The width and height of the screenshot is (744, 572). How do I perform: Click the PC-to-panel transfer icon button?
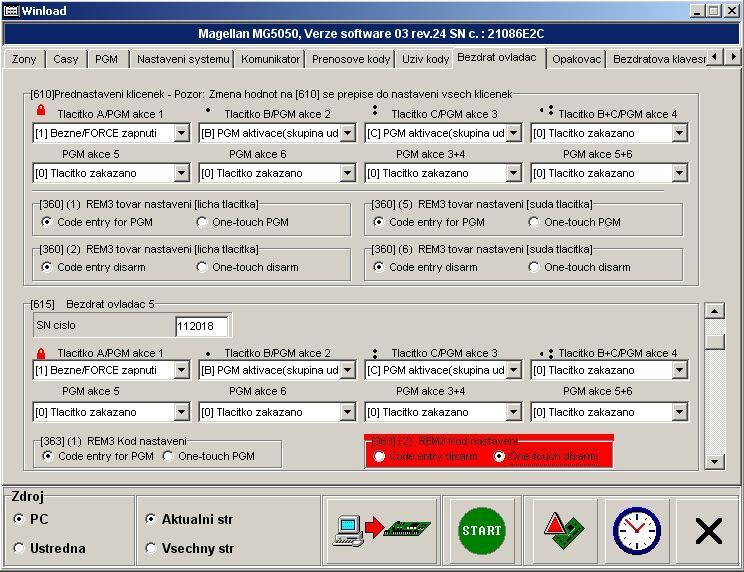pyautogui.click(x=382, y=529)
